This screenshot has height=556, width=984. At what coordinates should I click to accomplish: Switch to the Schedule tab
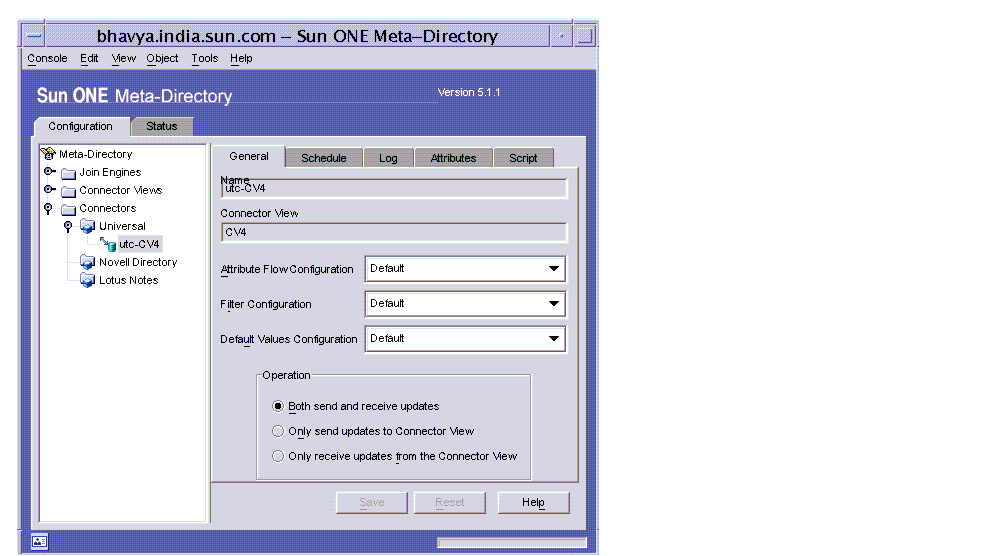click(324, 158)
